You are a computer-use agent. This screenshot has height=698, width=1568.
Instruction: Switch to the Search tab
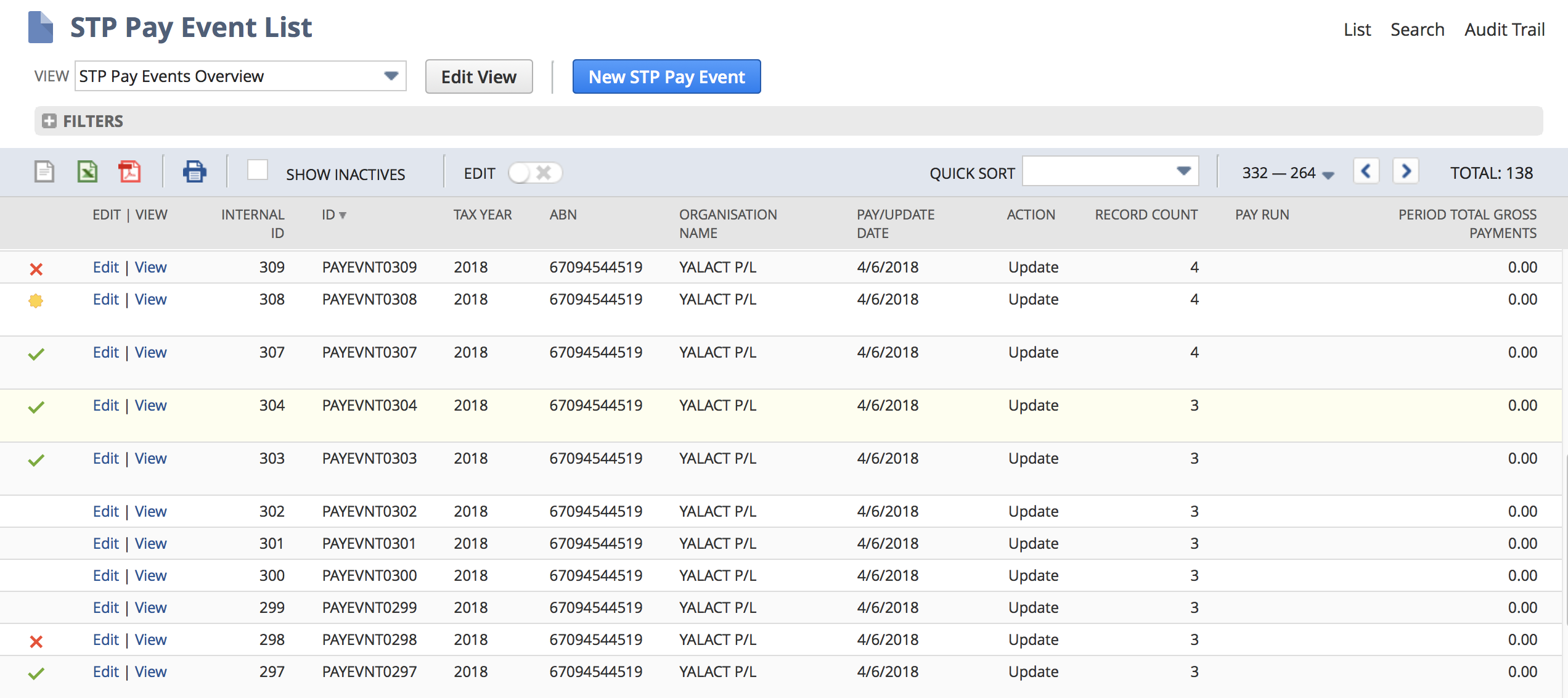point(1417,29)
